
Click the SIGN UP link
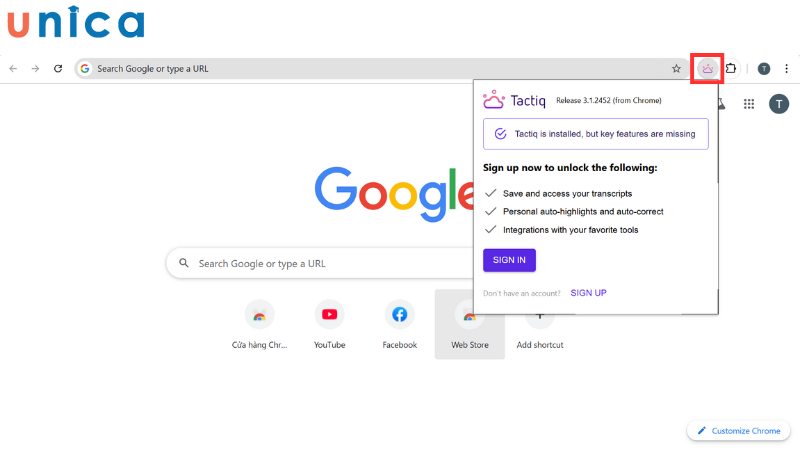[x=588, y=293]
